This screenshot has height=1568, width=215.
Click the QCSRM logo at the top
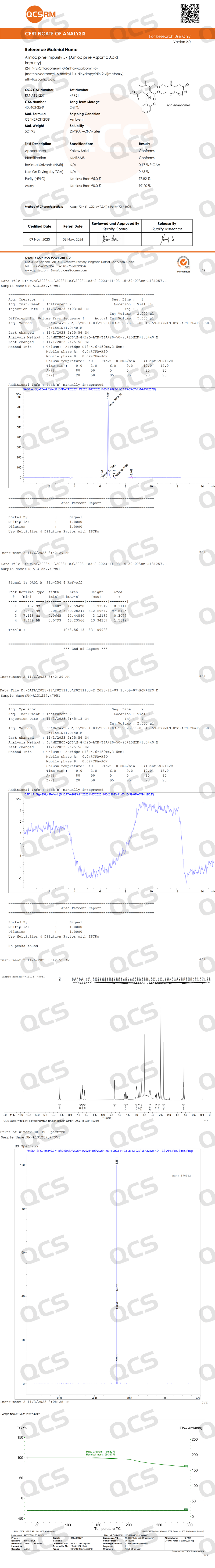[40, 13]
